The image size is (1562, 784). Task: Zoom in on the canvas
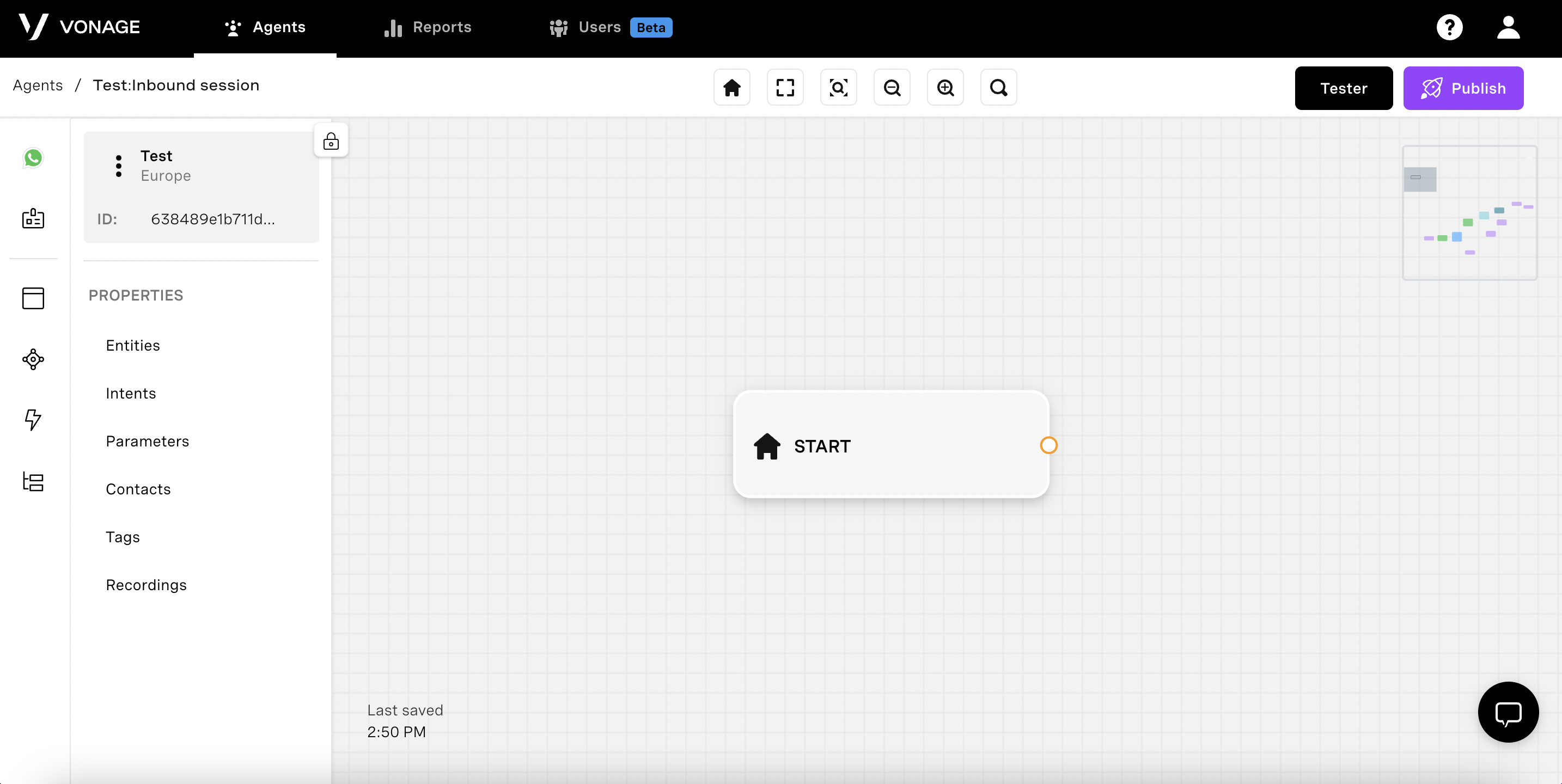[945, 88]
